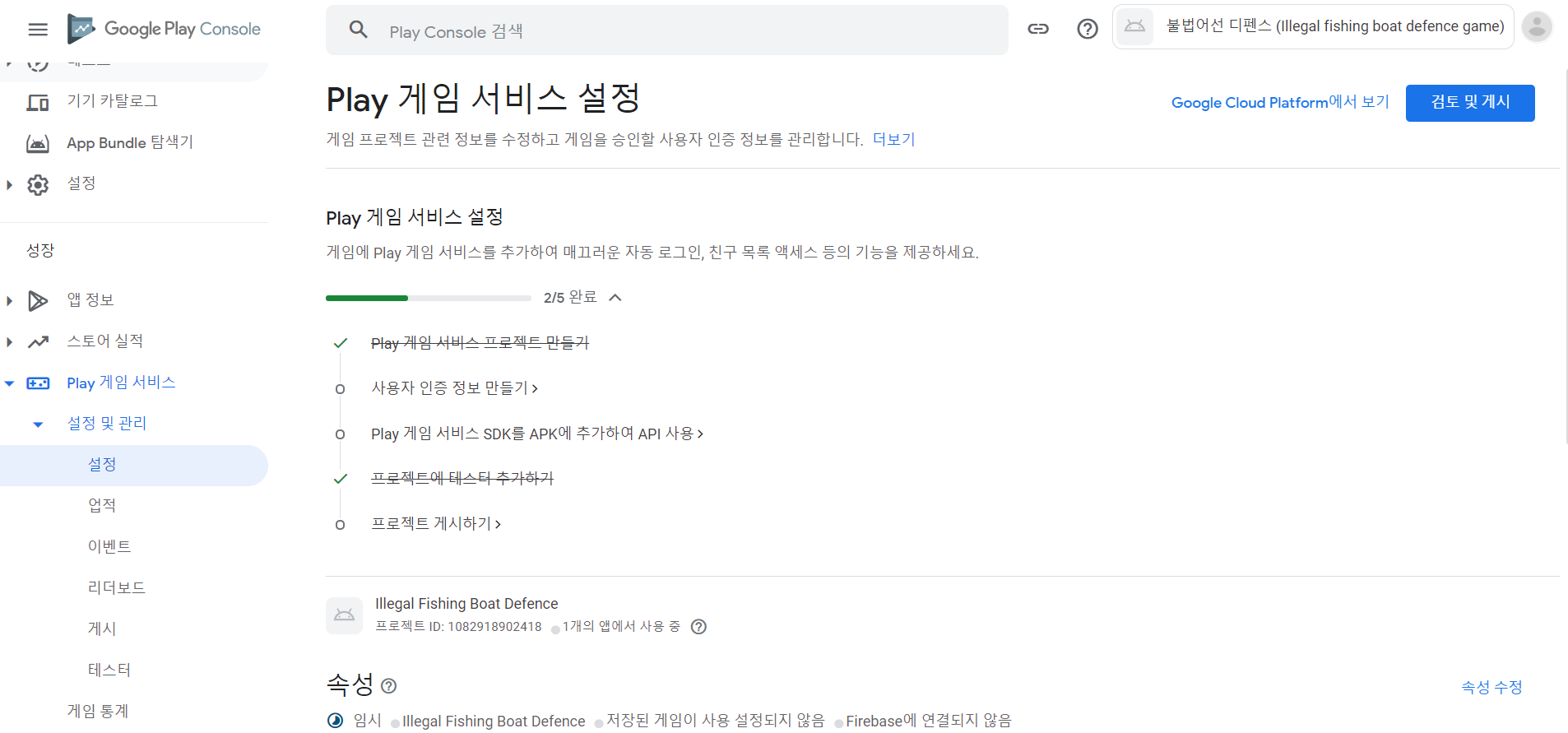Click the Firebase에 연결되지 않음 text

point(929,721)
